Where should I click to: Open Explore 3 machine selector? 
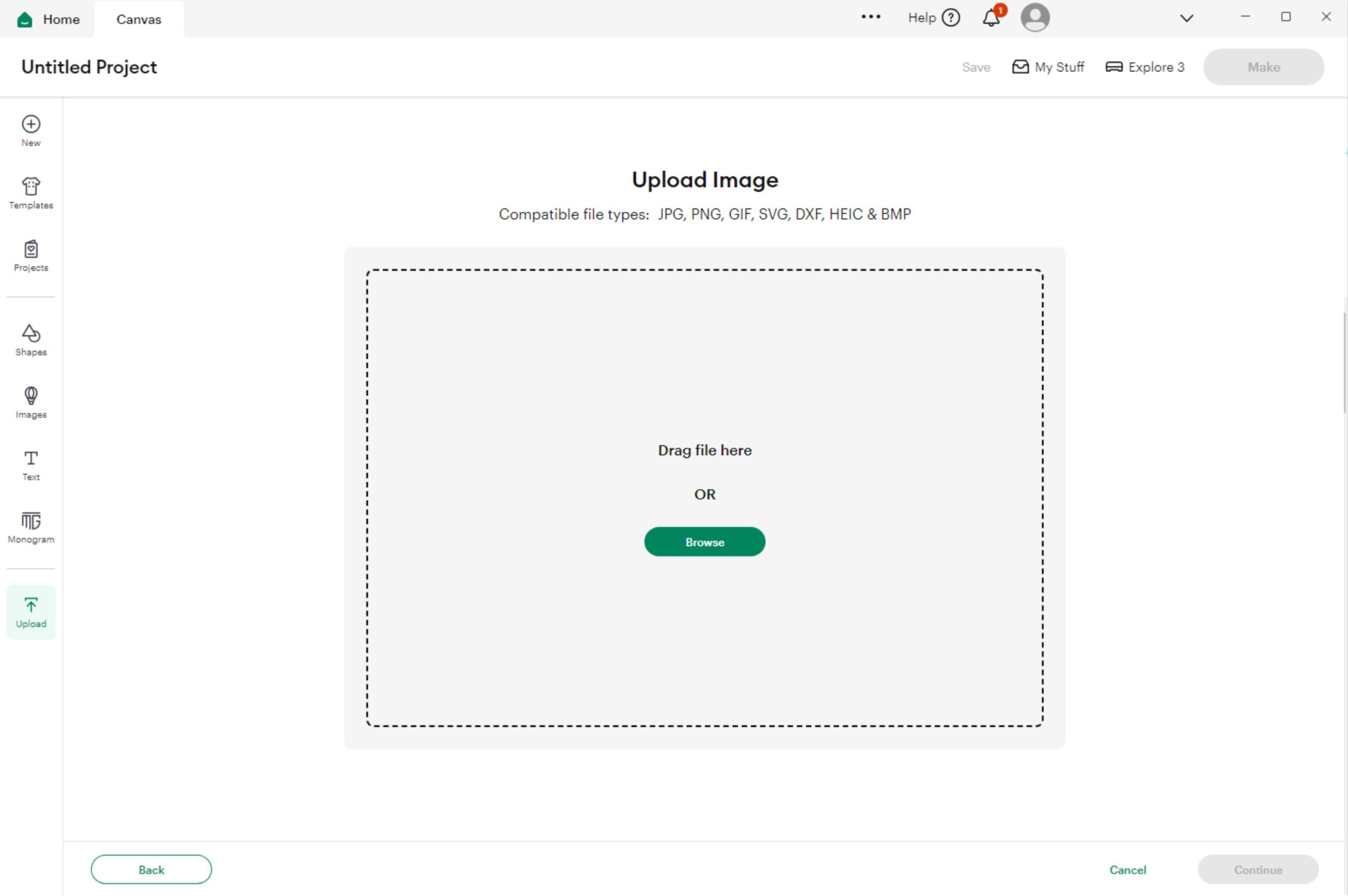click(x=1145, y=67)
